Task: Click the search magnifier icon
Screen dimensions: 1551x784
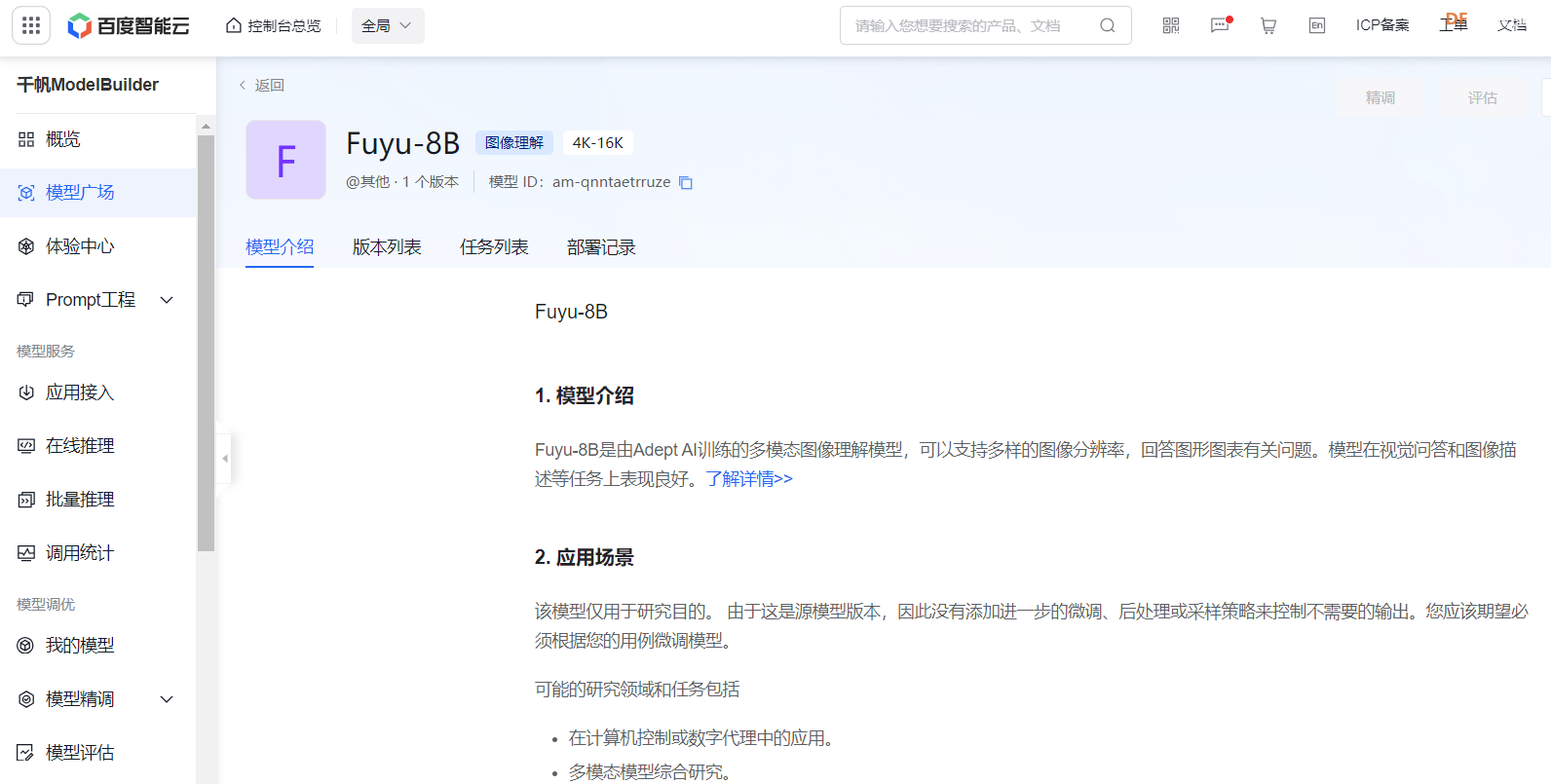Action: pyautogui.click(x=1108, y=25)
